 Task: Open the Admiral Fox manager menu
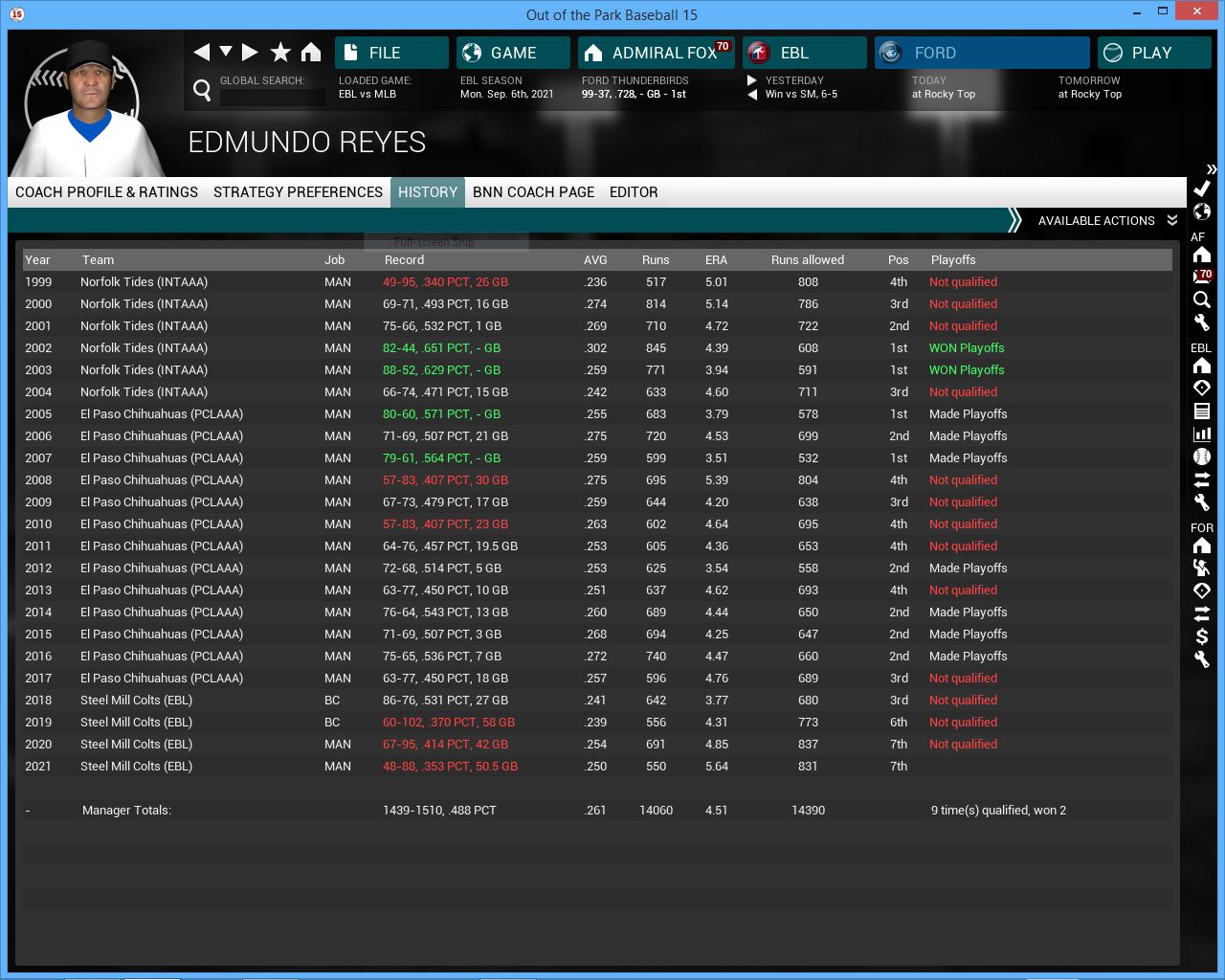point(657,53)
